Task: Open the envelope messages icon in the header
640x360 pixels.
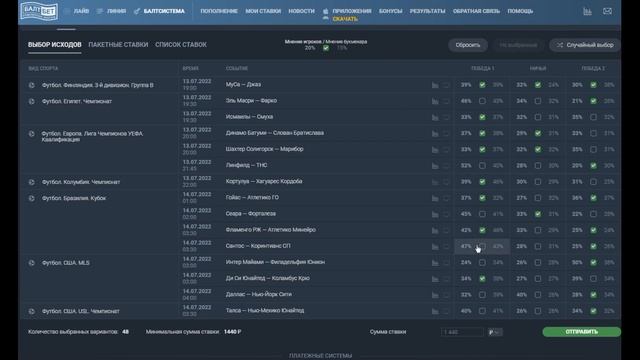Action: pyautogui.click(x=607, y=11)
